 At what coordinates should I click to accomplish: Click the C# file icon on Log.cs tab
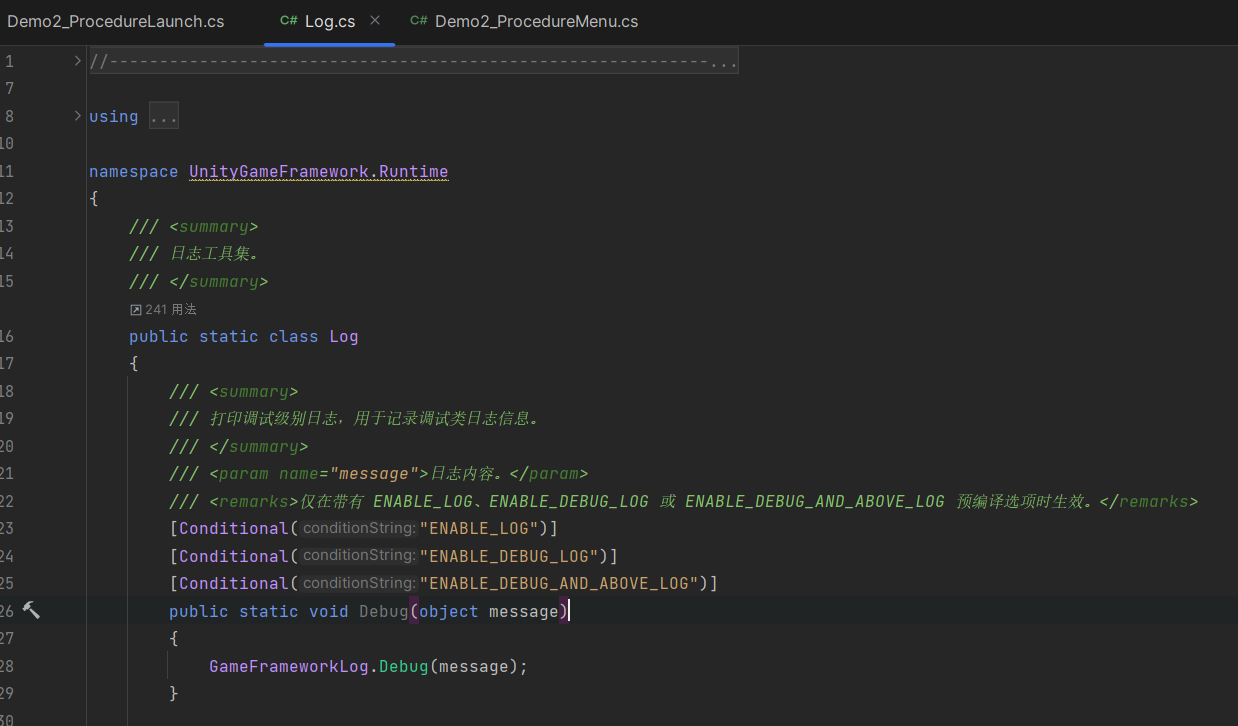click(x=289, y=21)
